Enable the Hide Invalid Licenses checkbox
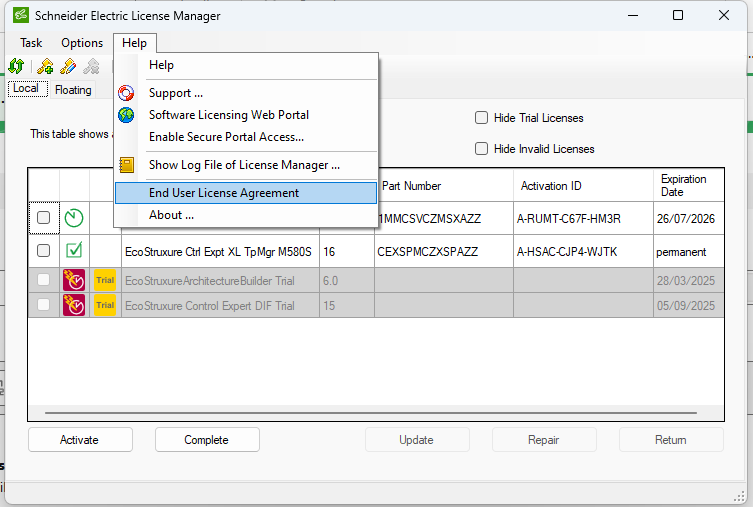The width and height of the screenshot is (753, 507). pos(481,149)
